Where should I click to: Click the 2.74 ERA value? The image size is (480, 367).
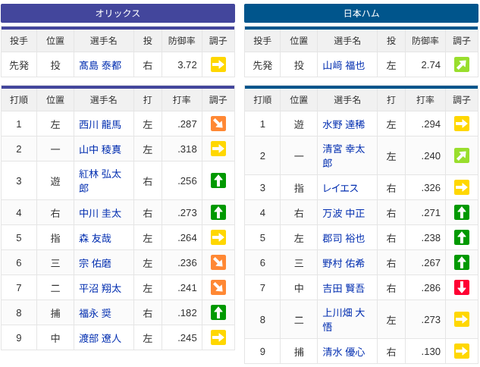click(x=431, y=65)
